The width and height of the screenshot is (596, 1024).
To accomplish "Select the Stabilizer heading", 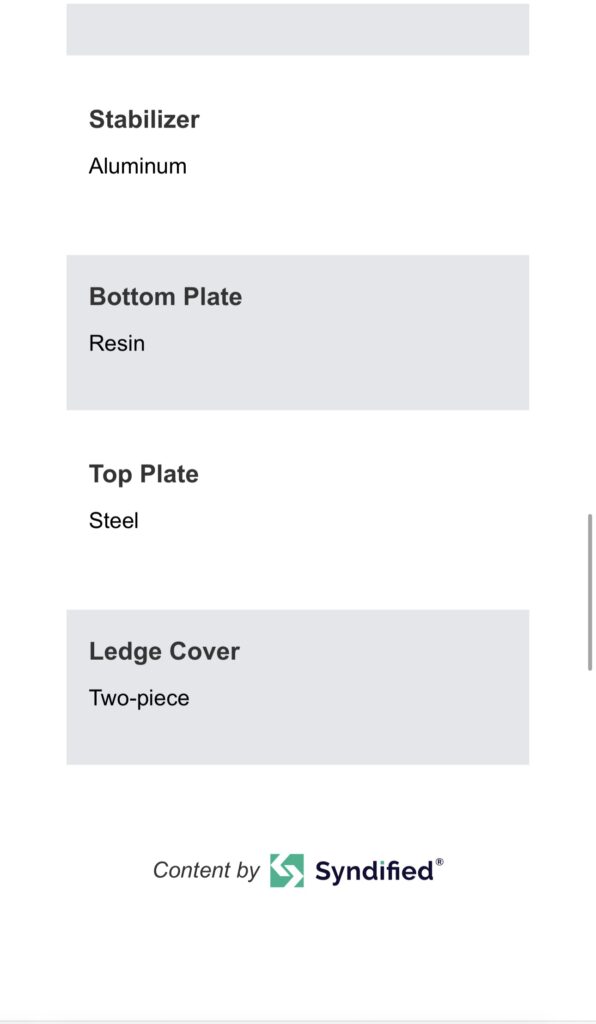I will click(x=144, y=120).
